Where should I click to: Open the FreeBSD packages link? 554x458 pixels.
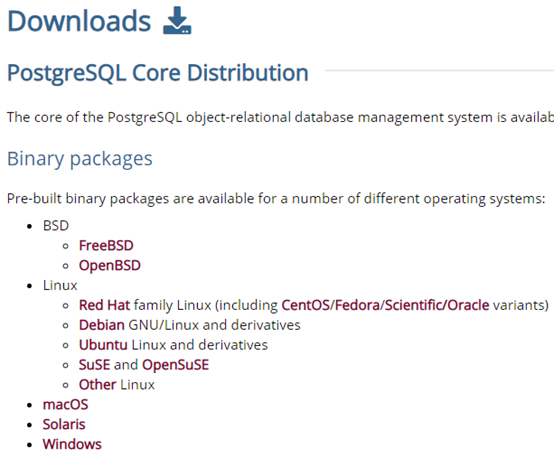click(x=106, y=246)
